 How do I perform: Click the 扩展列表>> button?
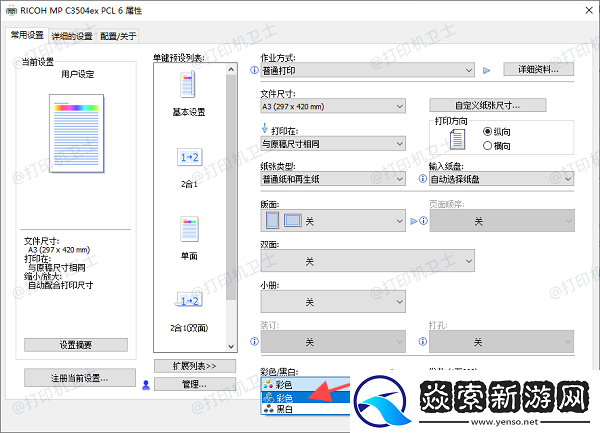(x=195, y=366)
